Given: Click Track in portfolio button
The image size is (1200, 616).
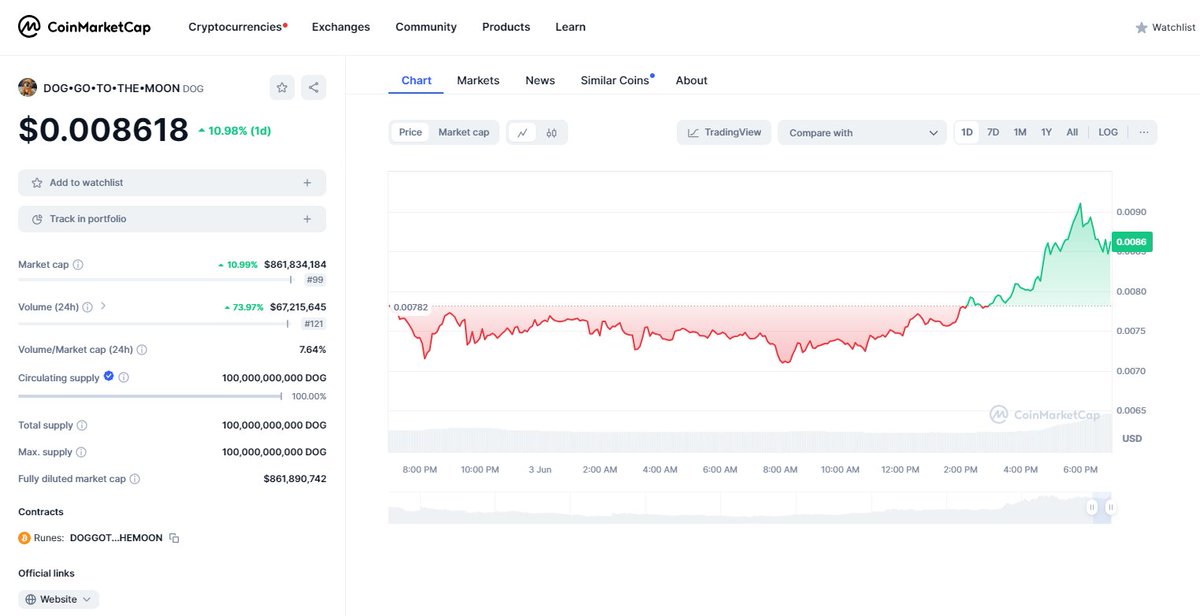Looking at the screenshot, I should tap(172, 219).
